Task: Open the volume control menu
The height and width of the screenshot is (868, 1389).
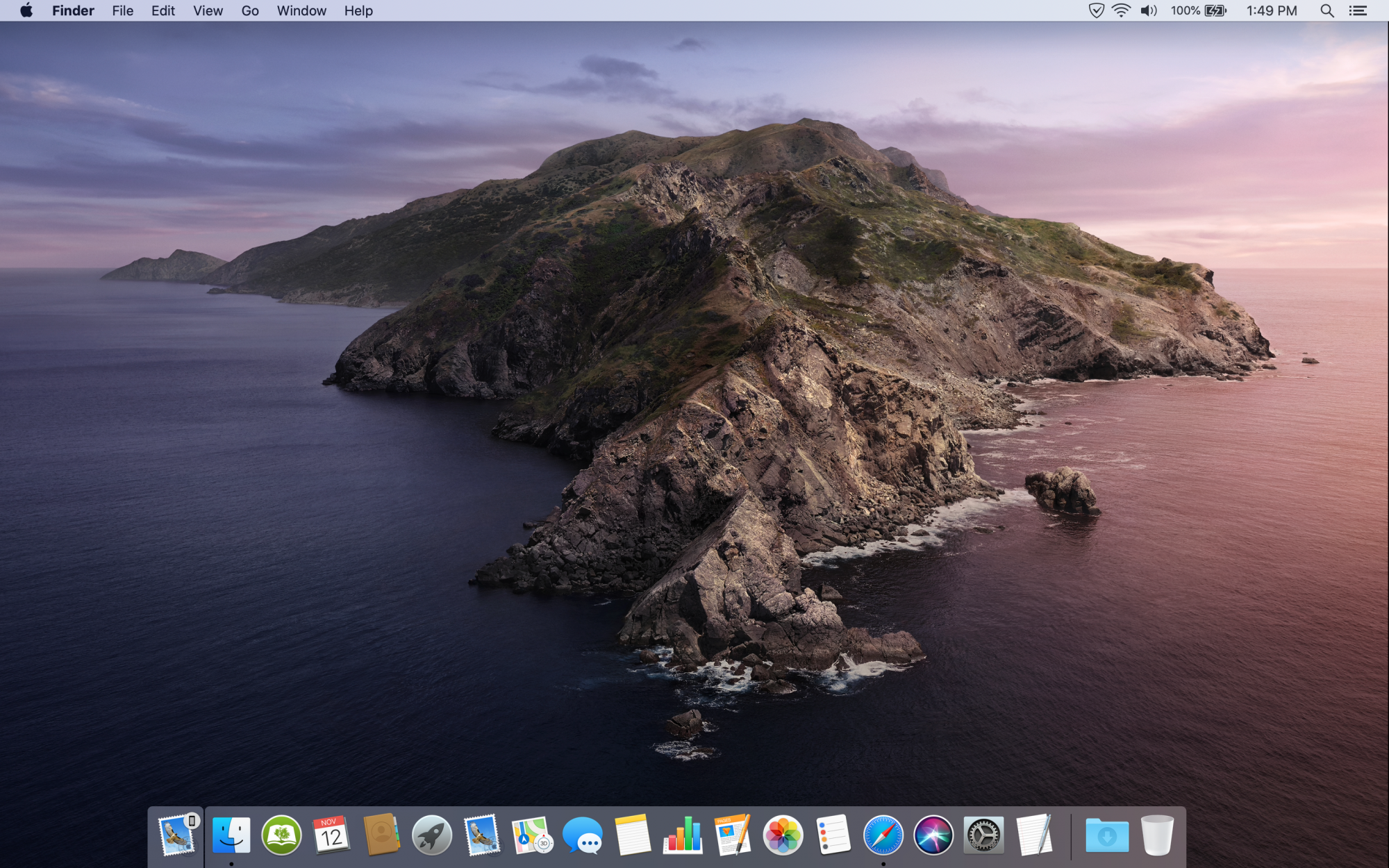Action: click(1149, 10)
